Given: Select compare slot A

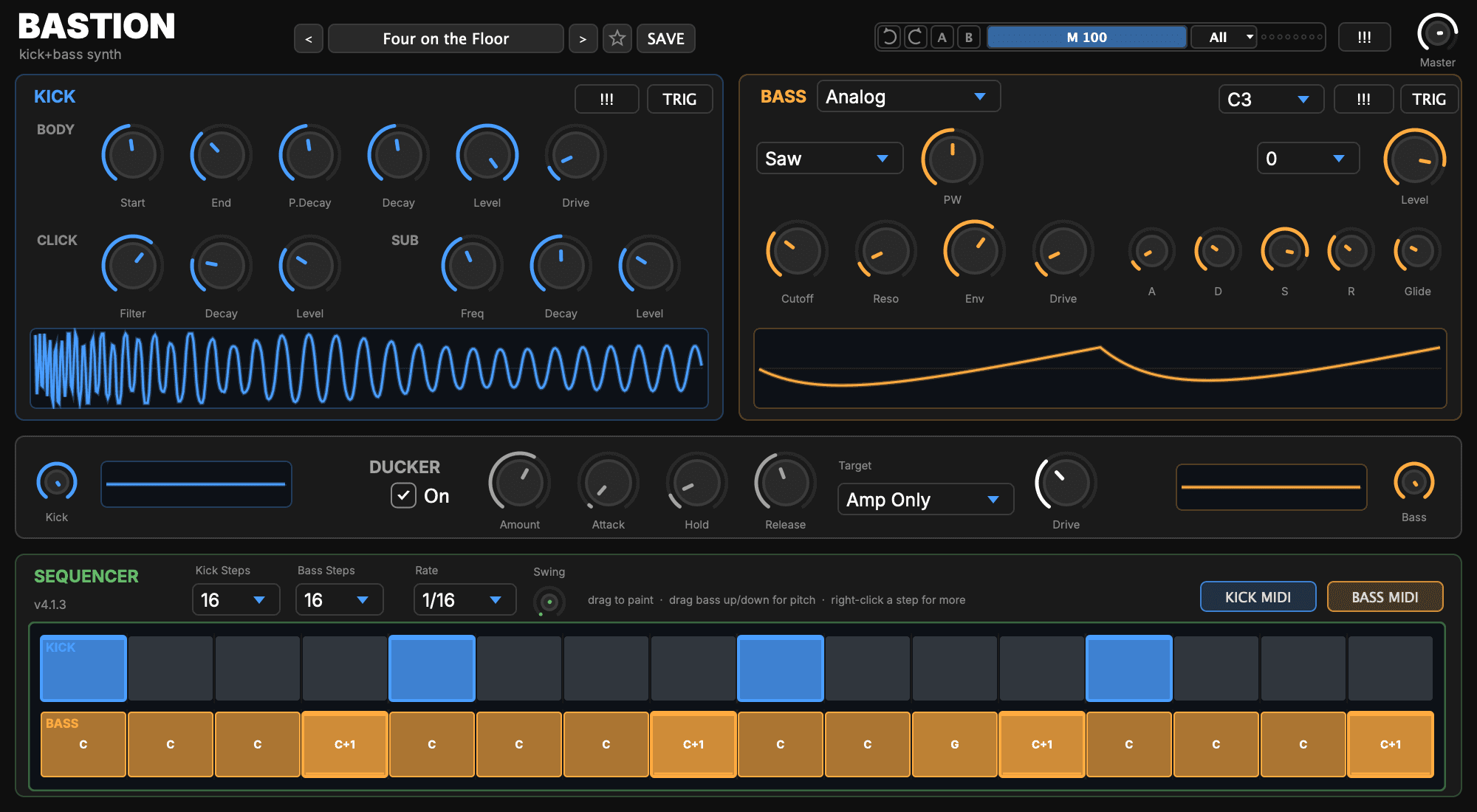Looking at the screenshot, I should tap(942, 37).
